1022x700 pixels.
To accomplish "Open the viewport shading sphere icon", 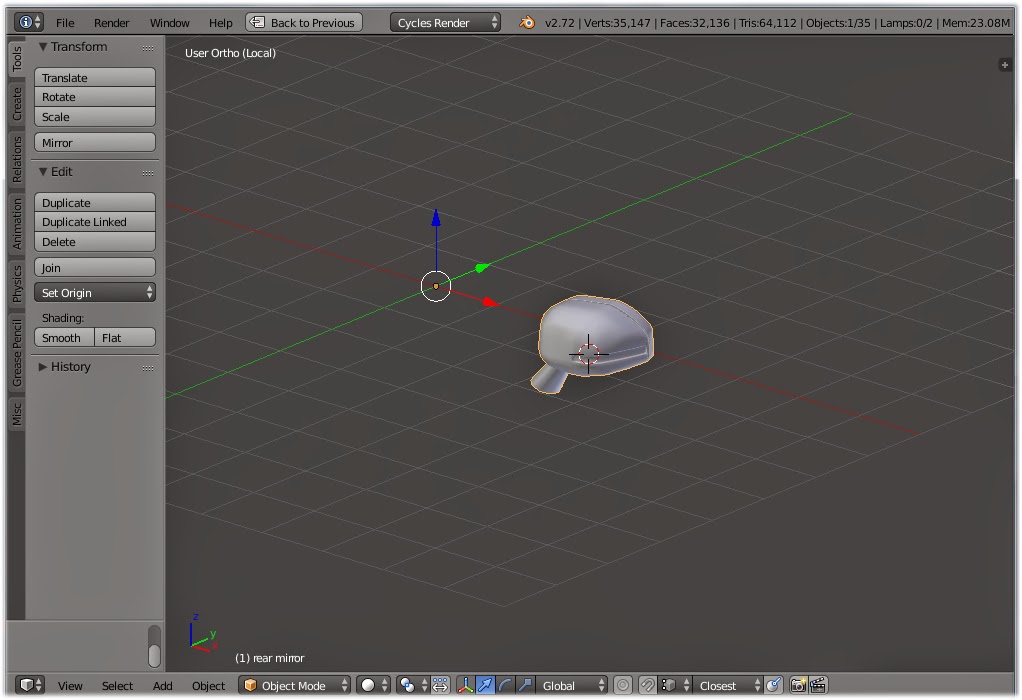I will tap(369, 686).
